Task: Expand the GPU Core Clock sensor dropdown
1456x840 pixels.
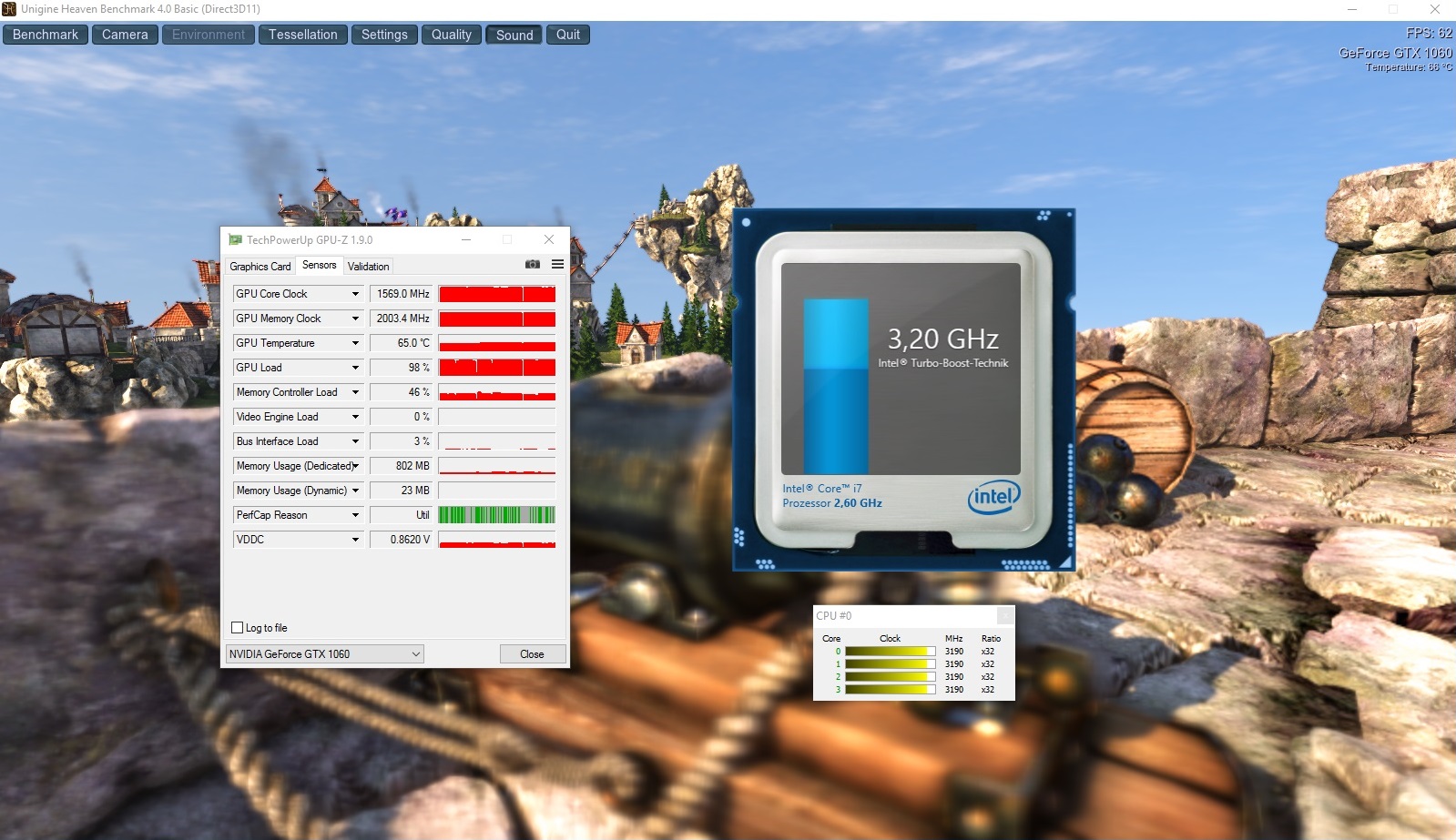Action: [x=356, y=294]
